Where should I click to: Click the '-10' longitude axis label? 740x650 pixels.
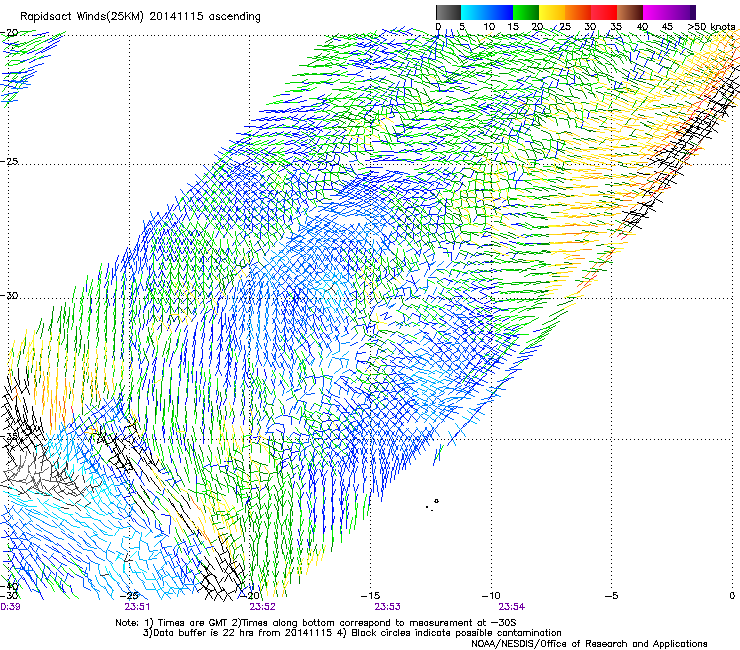pos(491,596)
